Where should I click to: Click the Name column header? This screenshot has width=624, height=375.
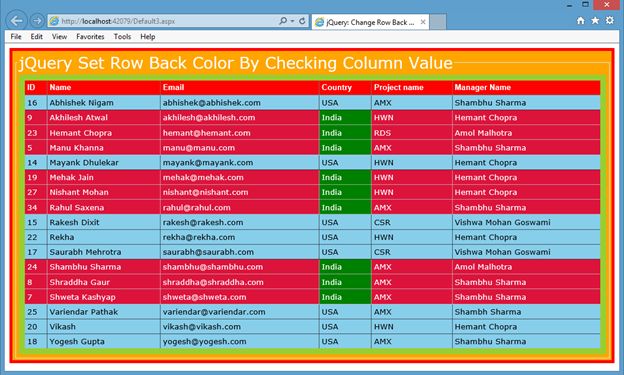(103, 88)
